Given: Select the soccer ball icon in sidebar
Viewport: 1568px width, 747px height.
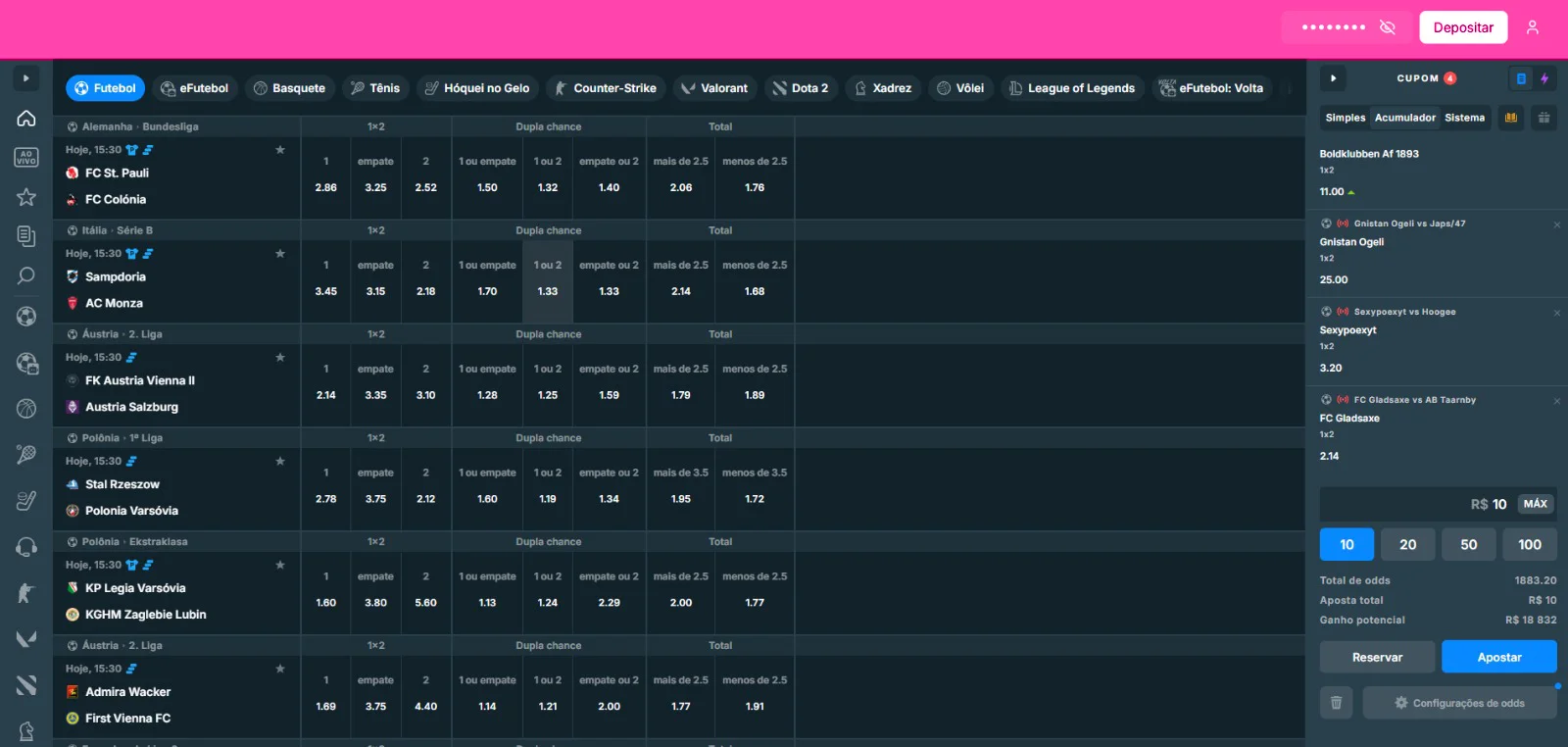Looking at the screenshot, I should 26,316.
